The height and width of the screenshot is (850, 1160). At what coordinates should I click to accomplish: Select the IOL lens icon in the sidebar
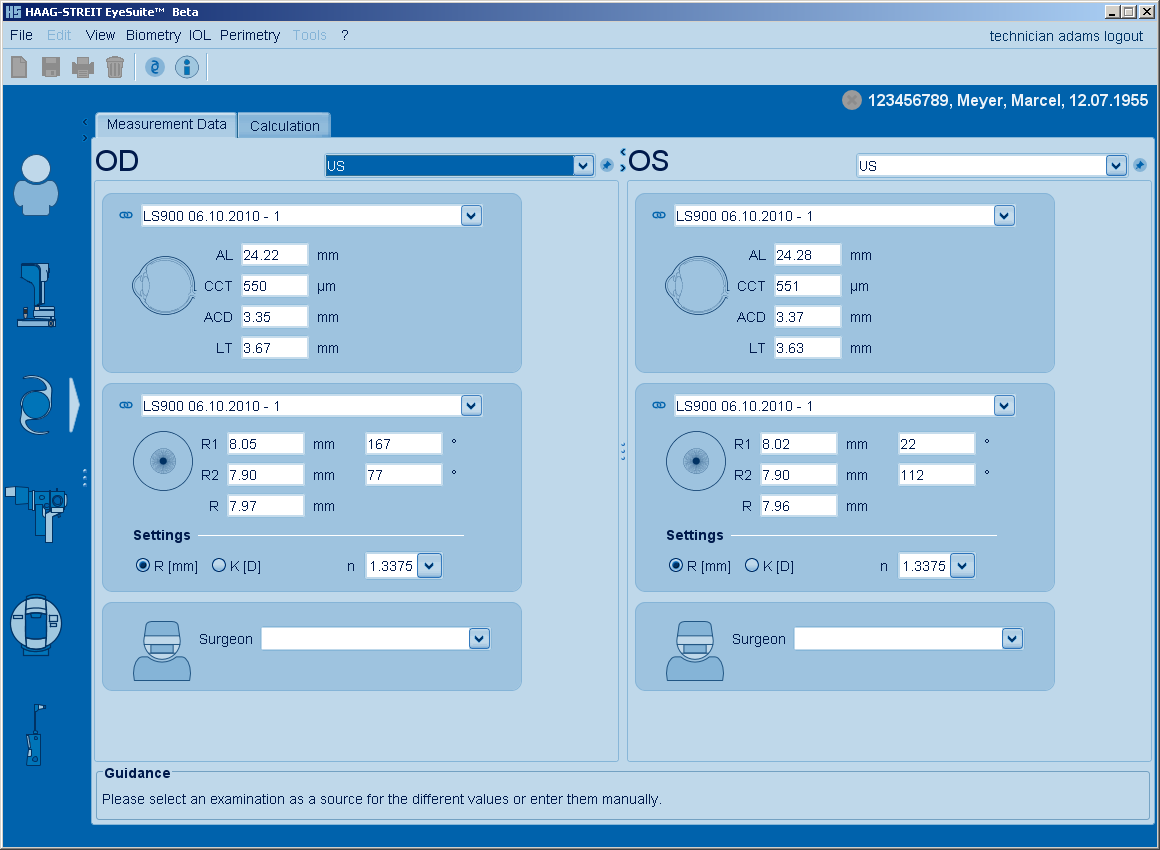coord(36,405)
